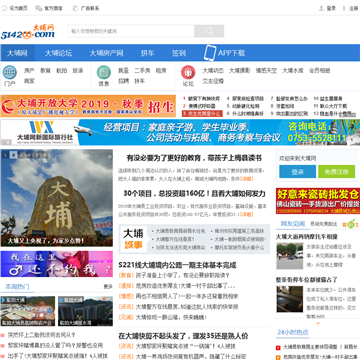Open headline 在大埔快剪不起头发了
Screen dimensions: 360x360
[183, 336]
